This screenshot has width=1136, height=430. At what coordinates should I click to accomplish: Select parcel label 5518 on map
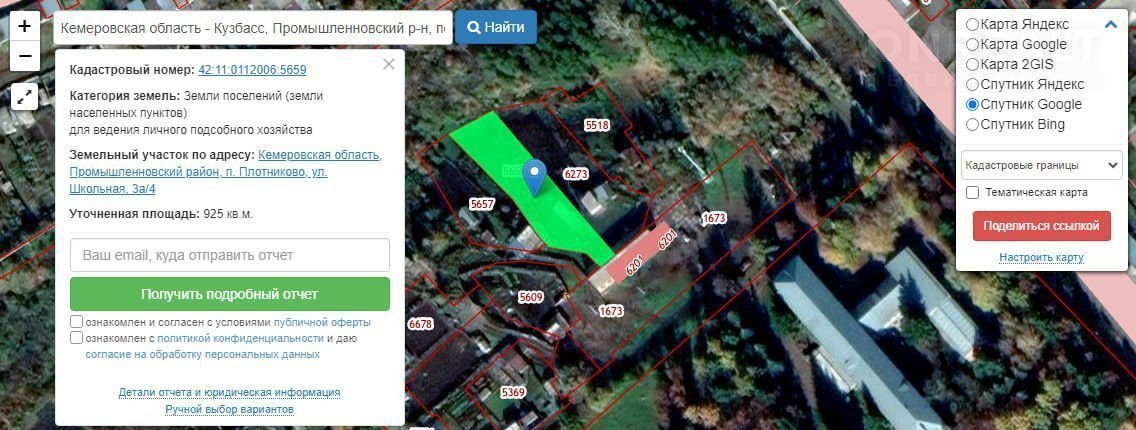(597, 125)
